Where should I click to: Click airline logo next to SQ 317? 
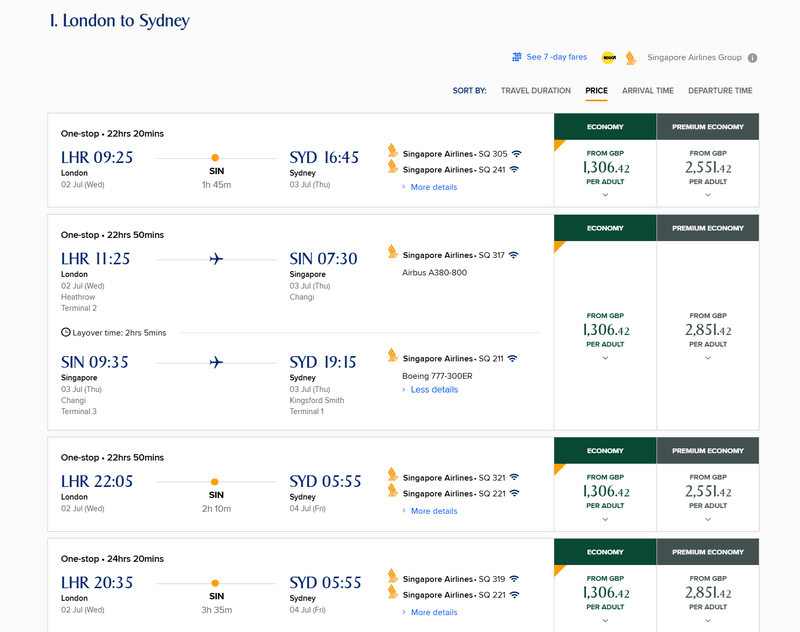(392, 252)
